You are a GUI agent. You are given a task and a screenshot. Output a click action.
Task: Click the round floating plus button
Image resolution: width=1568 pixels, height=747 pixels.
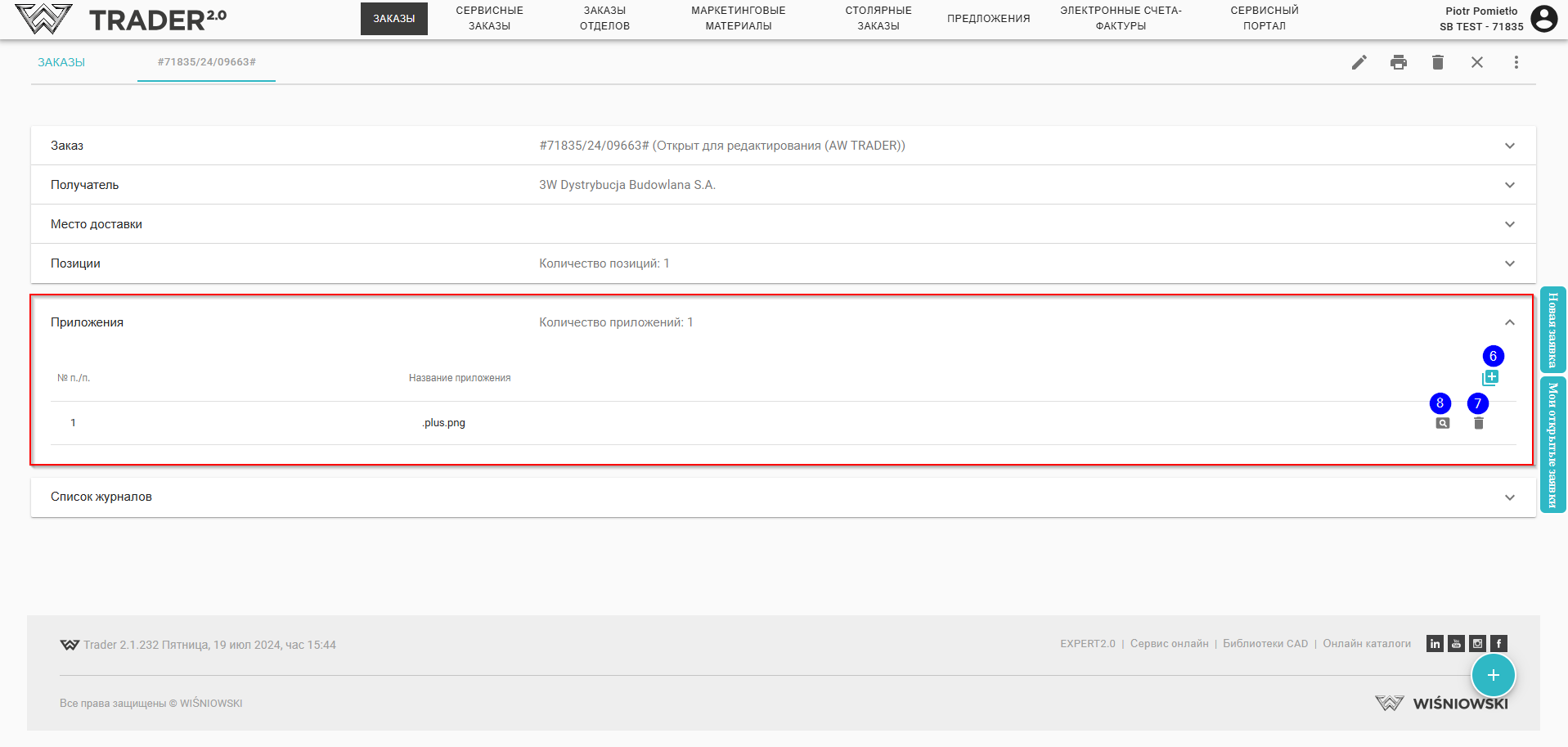[x=1493, y=675]
